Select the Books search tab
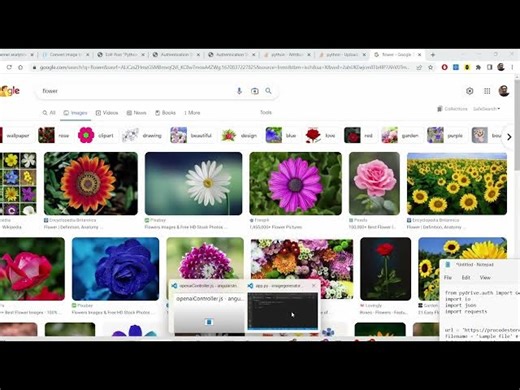 click(165, 113)
